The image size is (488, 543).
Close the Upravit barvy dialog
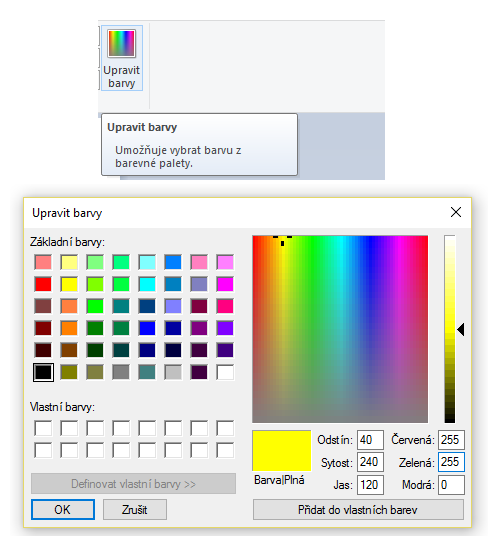pyautogui.click(x=456, y=212)
